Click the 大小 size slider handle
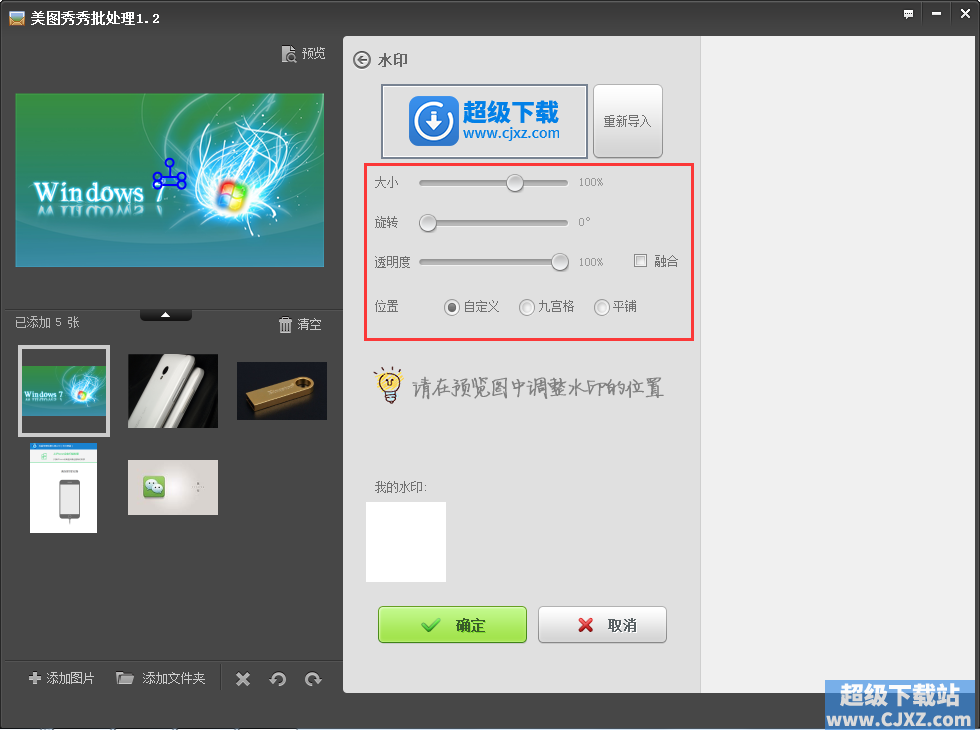The width and height of the screenshot is (980, 730). pyautogui.click(x=515, y=183)
